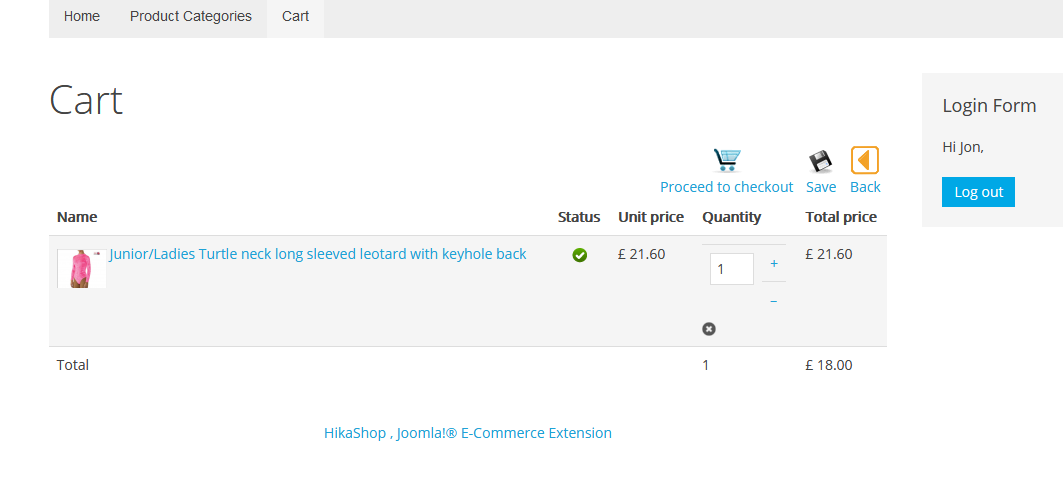The height and width of the screenshot is (483, 1063).
Task: Visit the HikaShop Joomla E-Commerce Extension link
Action: (468, 433)
